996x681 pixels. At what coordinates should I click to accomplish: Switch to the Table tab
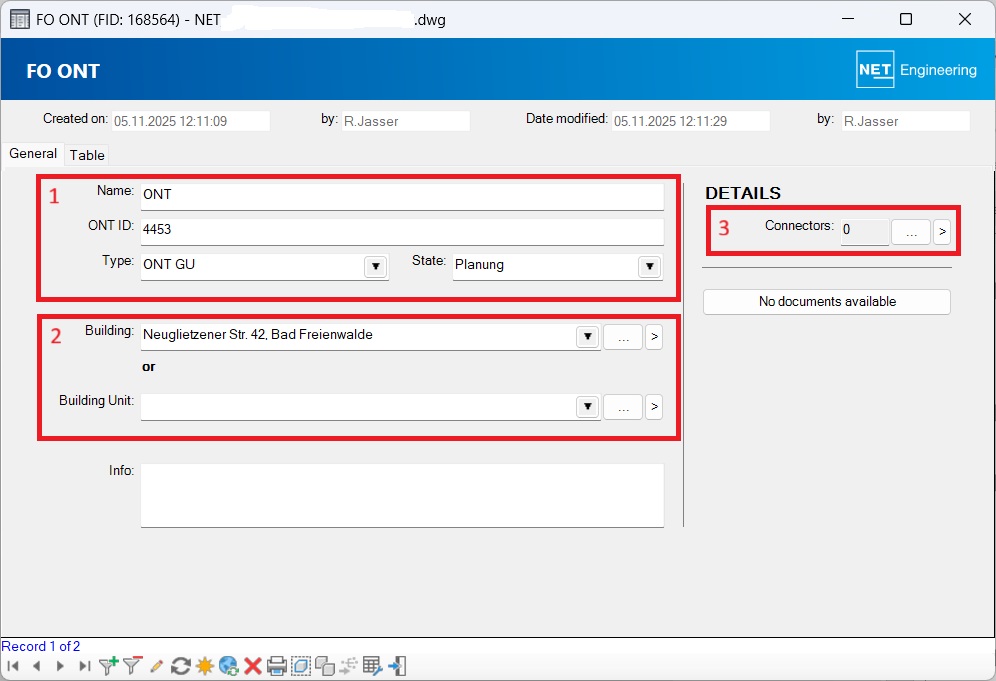click(87, 155)
